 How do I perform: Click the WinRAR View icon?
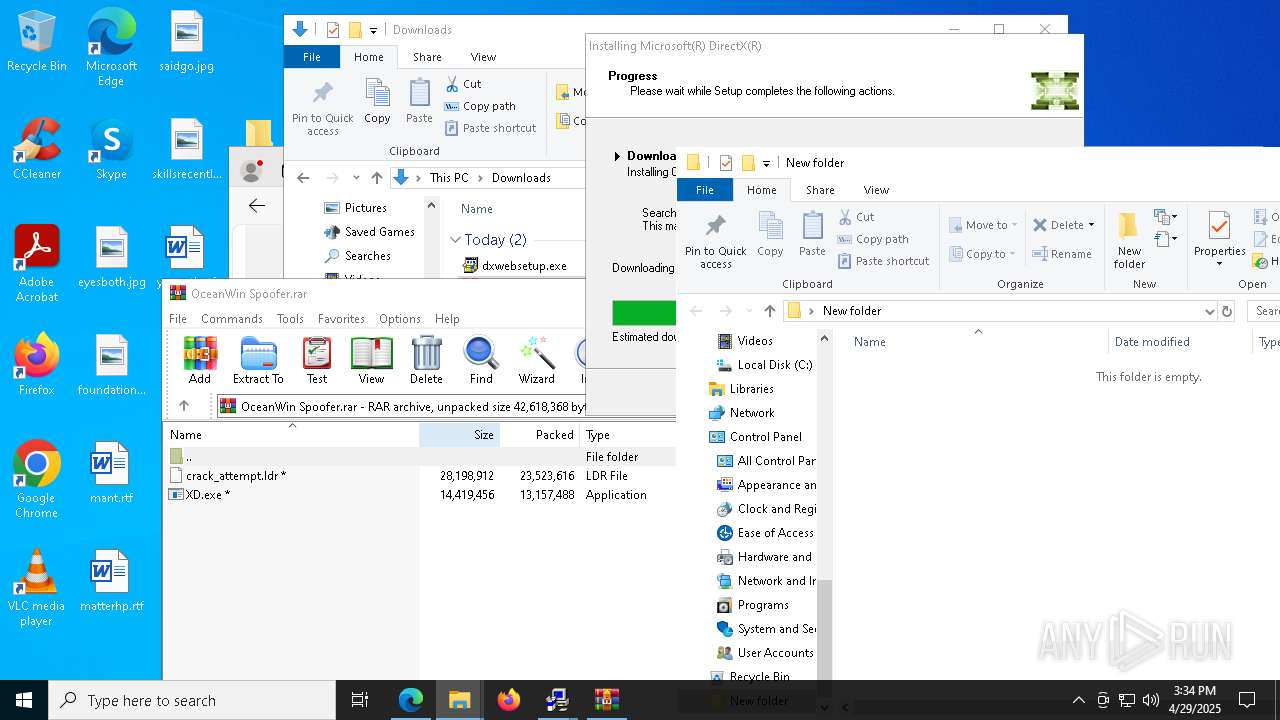point(371,360)
